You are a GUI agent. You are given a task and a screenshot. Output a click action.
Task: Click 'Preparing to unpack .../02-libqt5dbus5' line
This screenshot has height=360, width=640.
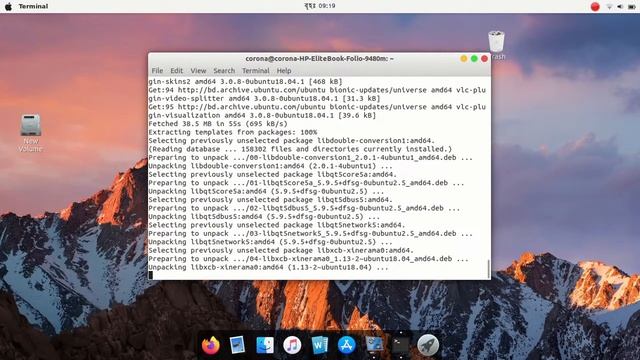tap(304, 208)
